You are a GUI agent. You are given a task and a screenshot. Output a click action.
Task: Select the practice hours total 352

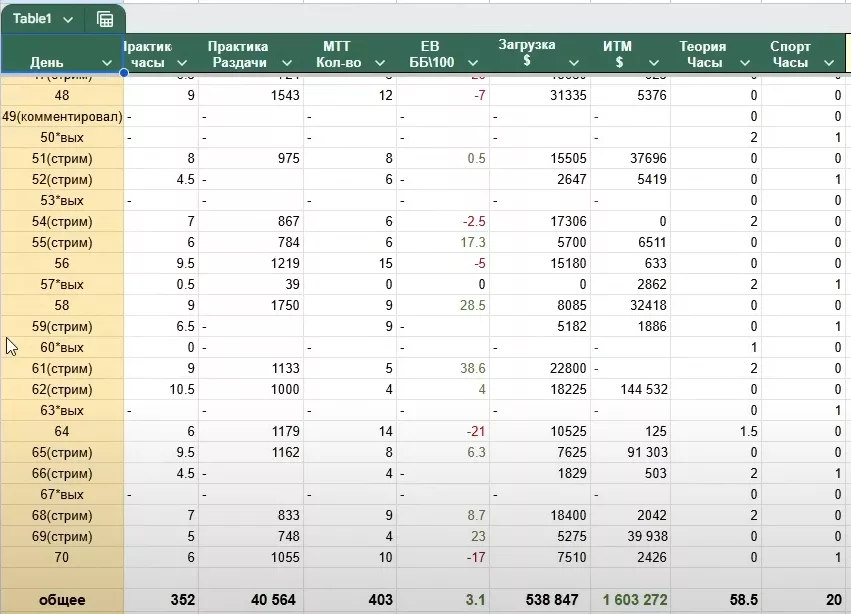click(182, 600)
